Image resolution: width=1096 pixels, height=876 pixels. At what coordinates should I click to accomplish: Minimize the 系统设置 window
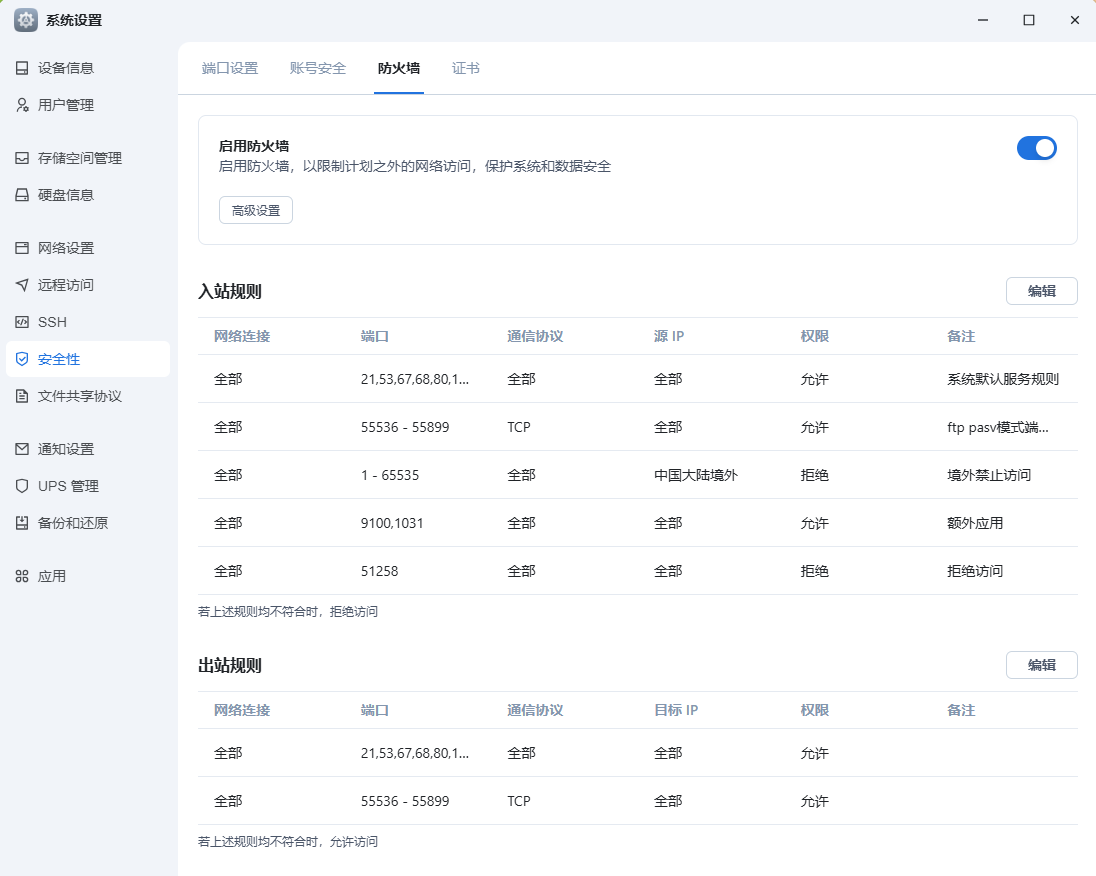click(983, 20)
